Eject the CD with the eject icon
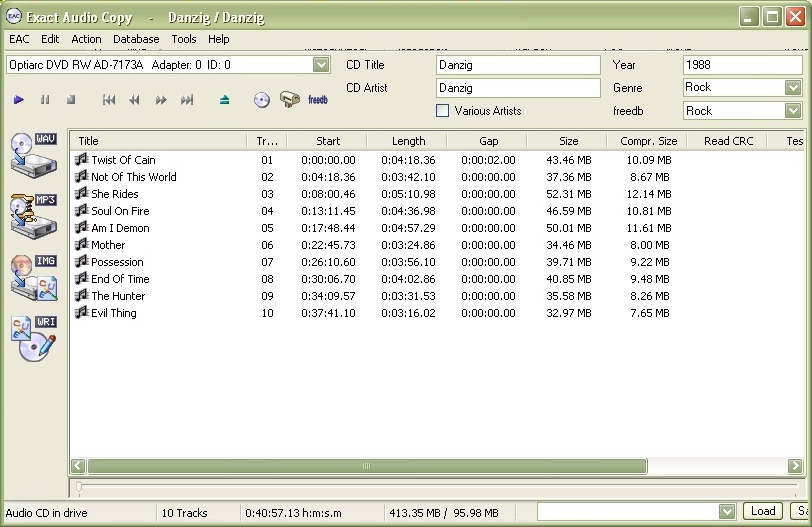The image size is (812, 527). click(224, 100)
